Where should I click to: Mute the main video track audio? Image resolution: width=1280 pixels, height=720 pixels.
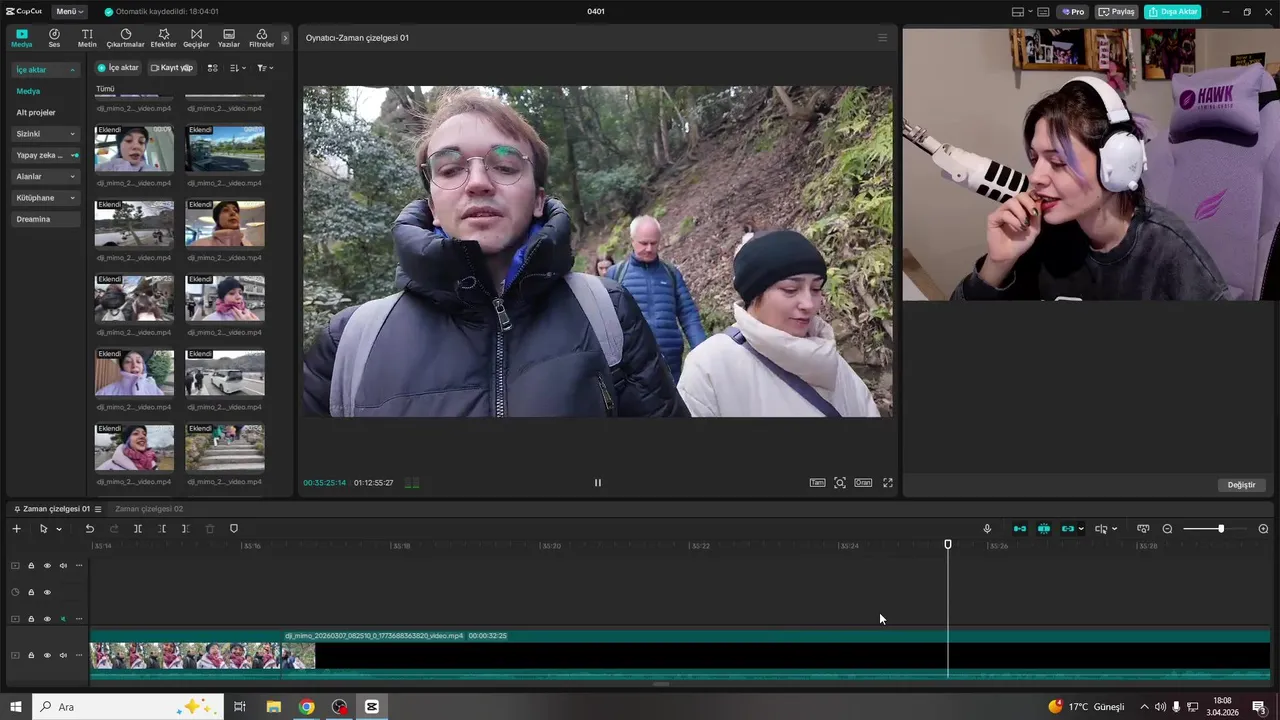coord(63,656)
